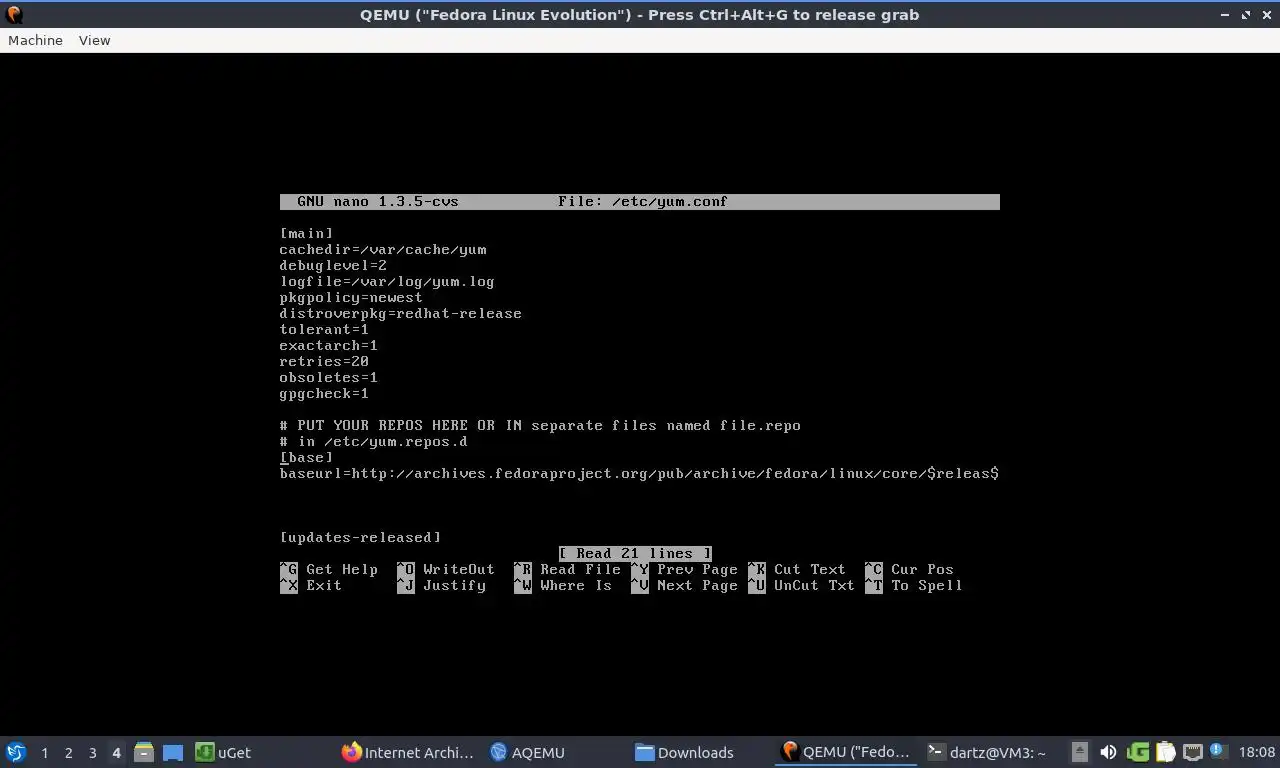The image size is (1280, 768).
Task: Click the eject removable media tray icon
Action: pos(1080,752)
